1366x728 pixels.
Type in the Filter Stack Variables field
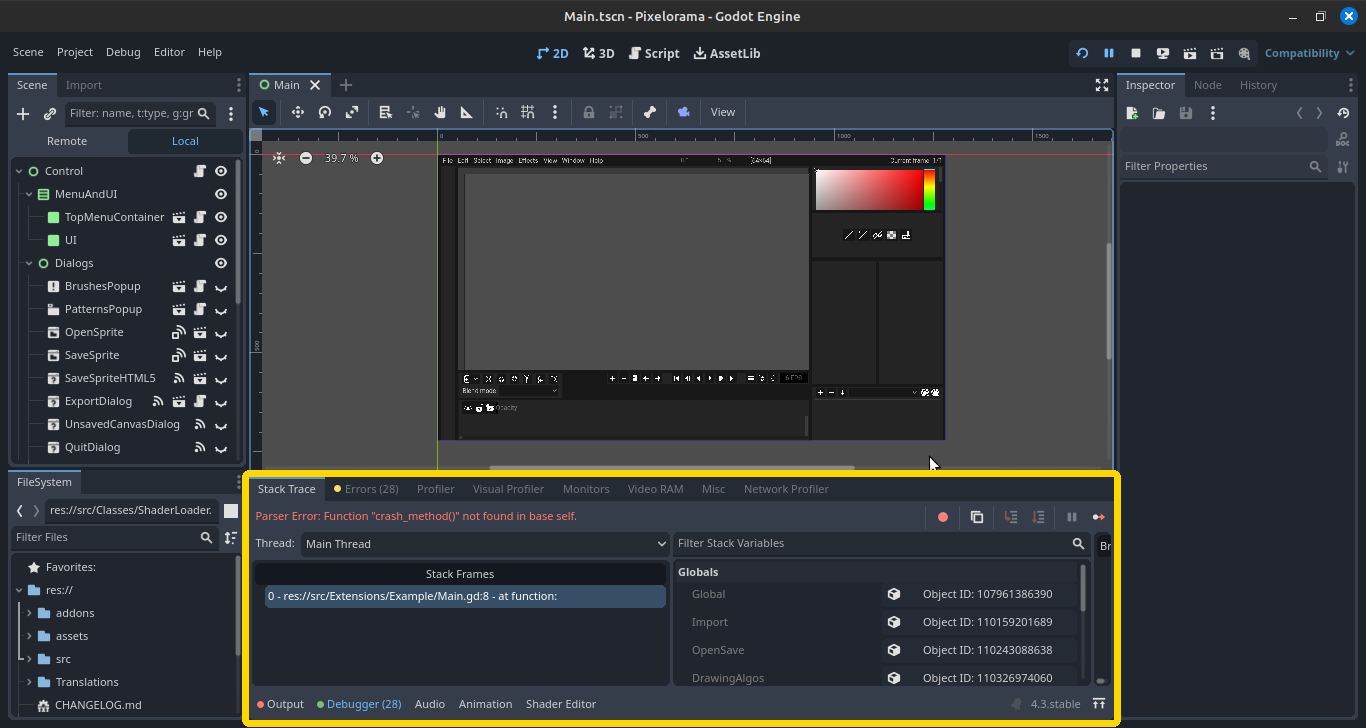[x=870, y=543]
